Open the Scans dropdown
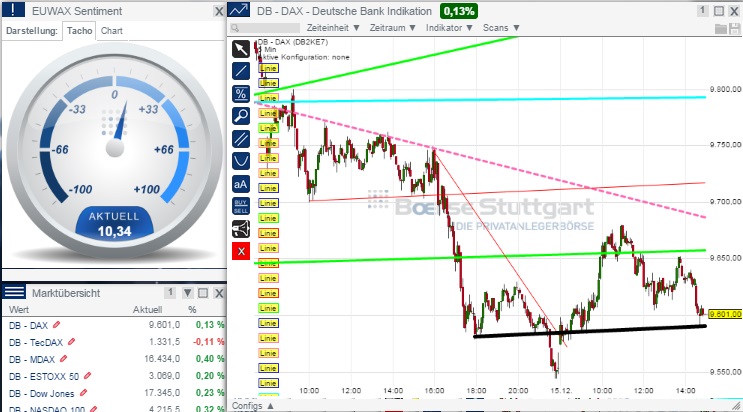 tap(501, 28)
